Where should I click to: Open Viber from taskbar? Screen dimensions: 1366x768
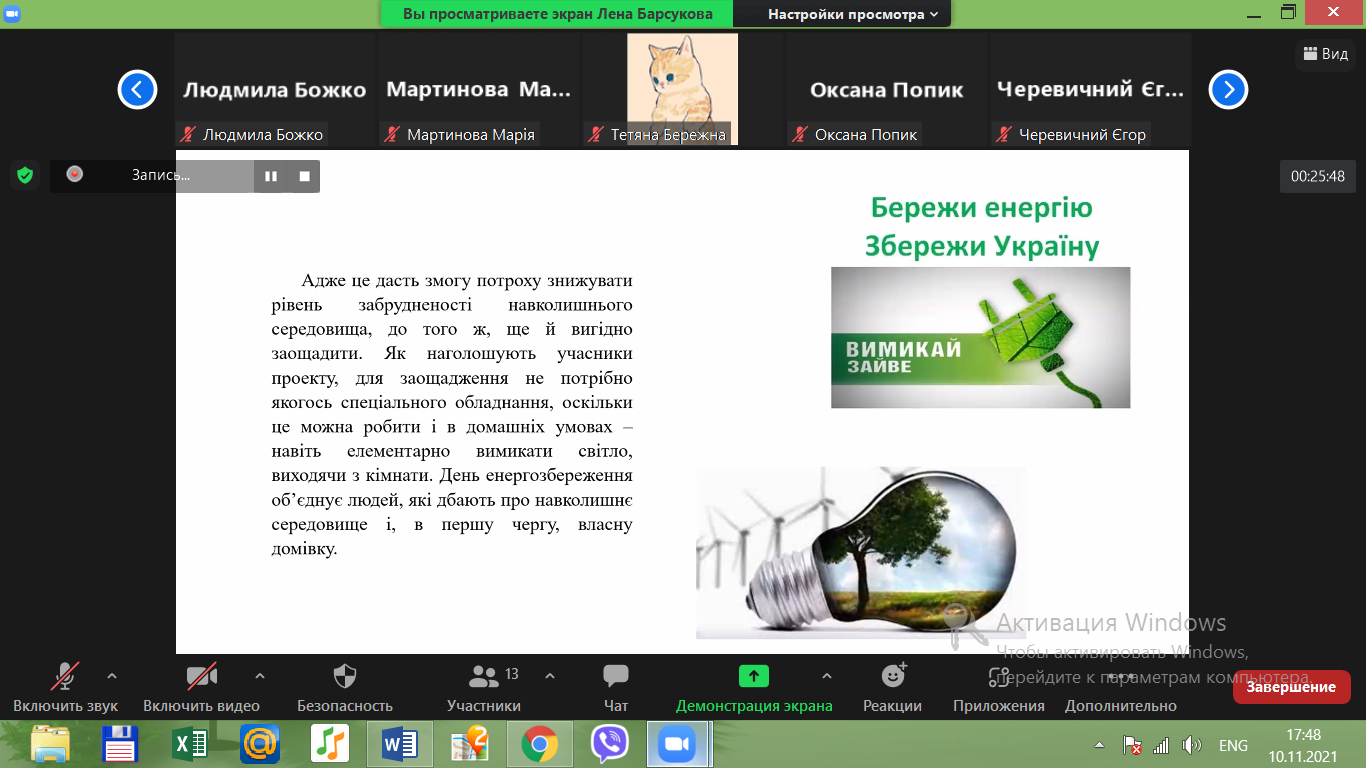tap(609, 745)
